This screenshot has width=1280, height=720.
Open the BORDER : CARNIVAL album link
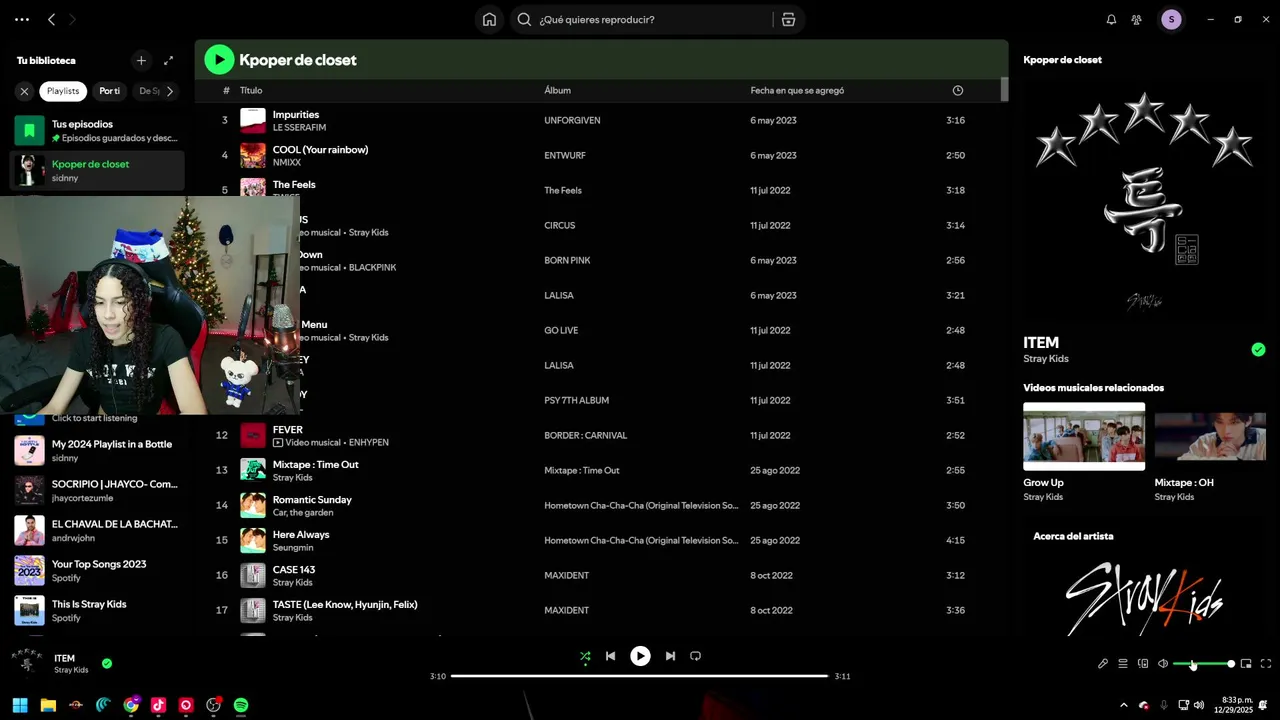585,435
